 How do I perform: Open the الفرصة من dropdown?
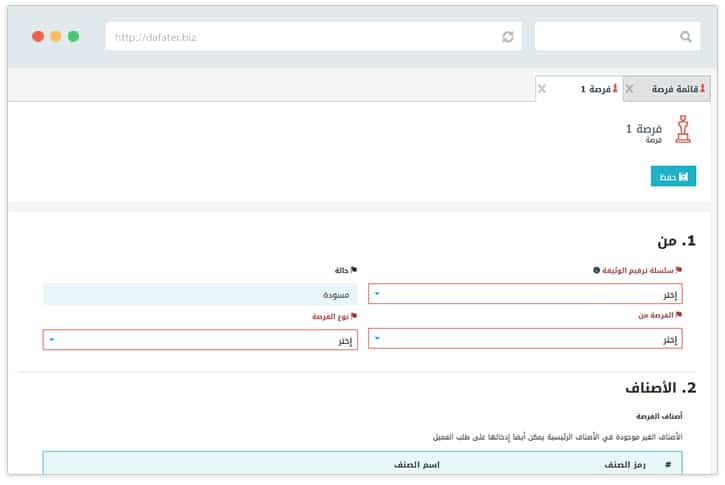pyautogui.click(x=525, y=339)
